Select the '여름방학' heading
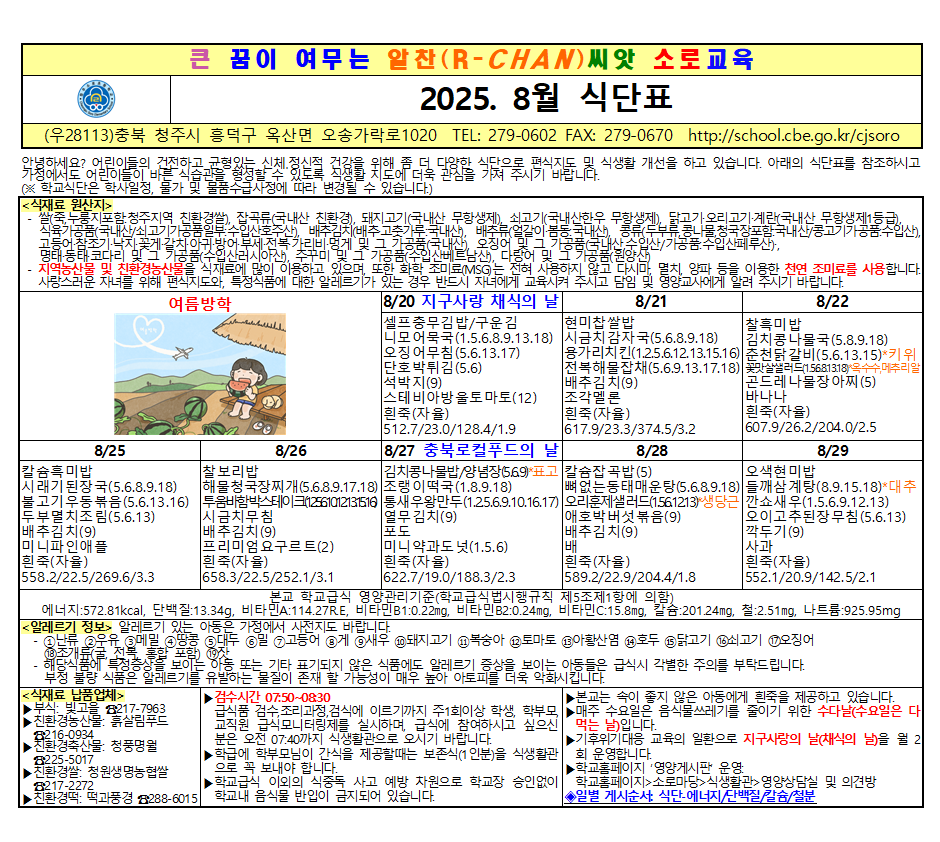Image resolution: width=940 pixels, height=842 pixels. [200, 303]
